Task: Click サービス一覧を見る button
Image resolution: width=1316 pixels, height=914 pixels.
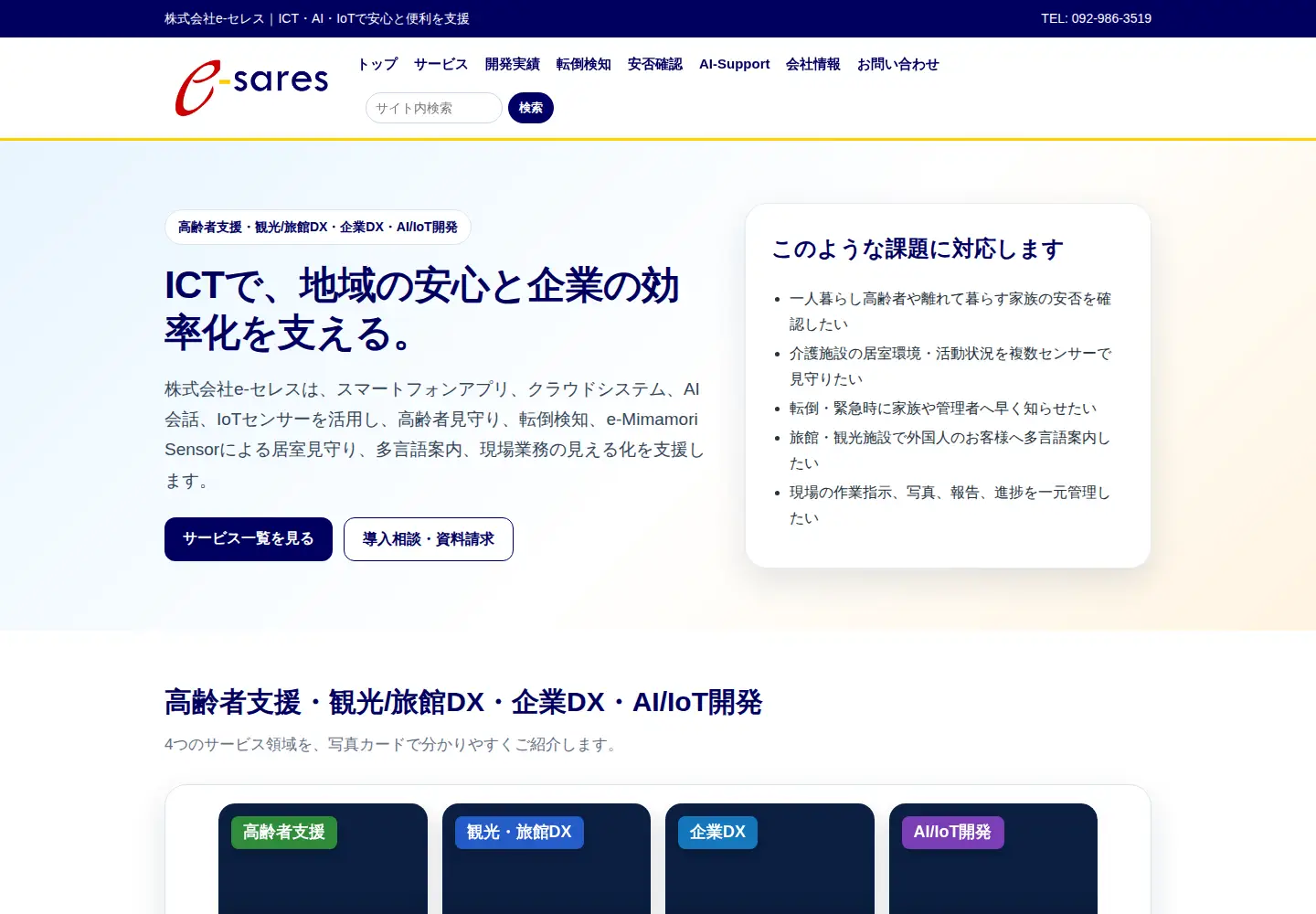Action: 249,539
